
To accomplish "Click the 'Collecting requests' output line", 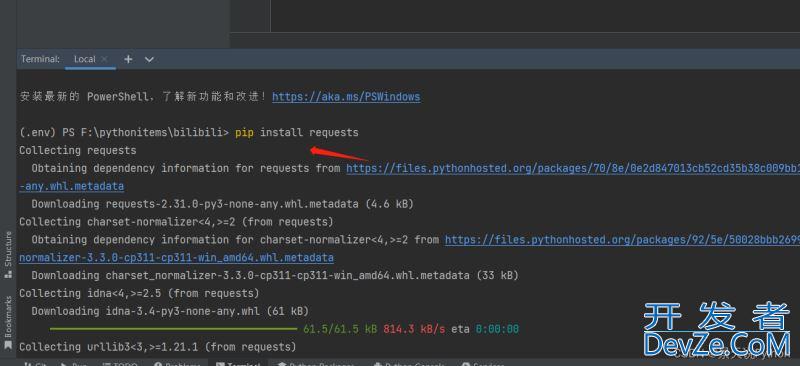I will point(78,151).
